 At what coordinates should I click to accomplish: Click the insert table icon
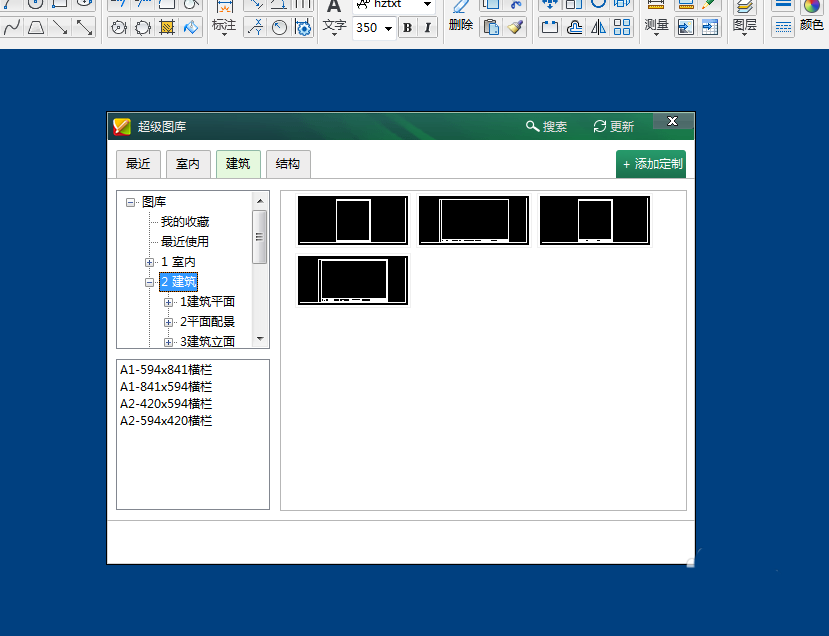pos(710,27)
